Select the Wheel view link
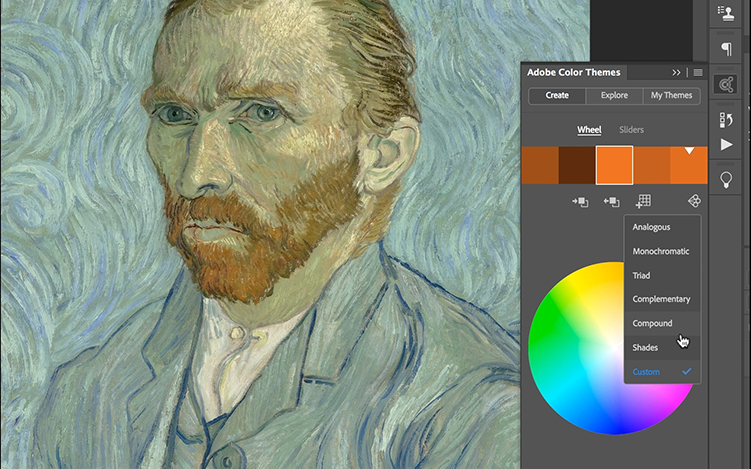751x469 pixels. pos(589,130)
